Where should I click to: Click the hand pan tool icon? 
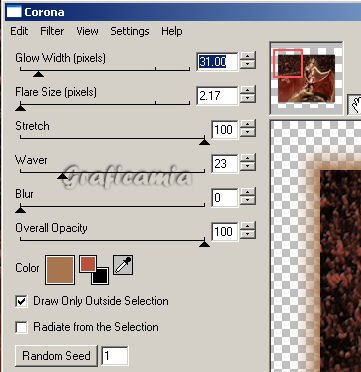point(354,105)
